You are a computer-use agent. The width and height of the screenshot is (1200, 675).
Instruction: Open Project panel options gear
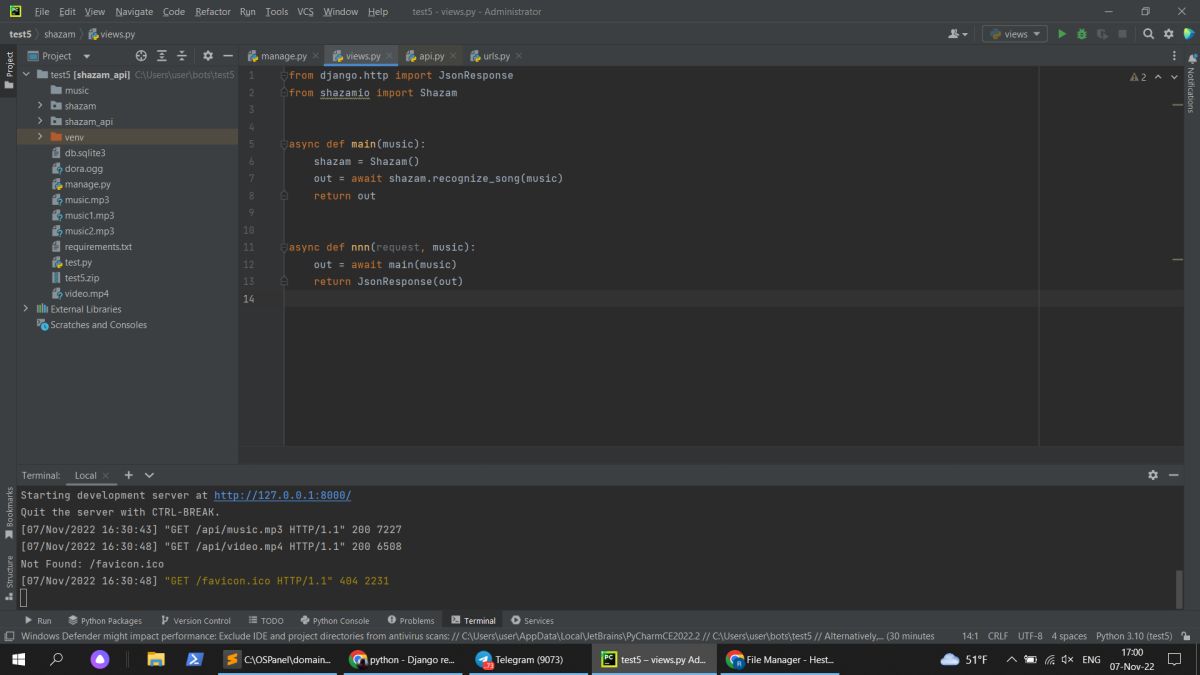[208, 56]
